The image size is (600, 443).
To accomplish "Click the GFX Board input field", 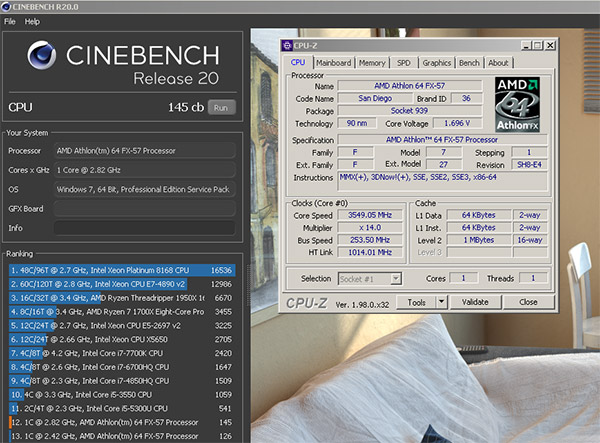I will [x=144, y=209].
